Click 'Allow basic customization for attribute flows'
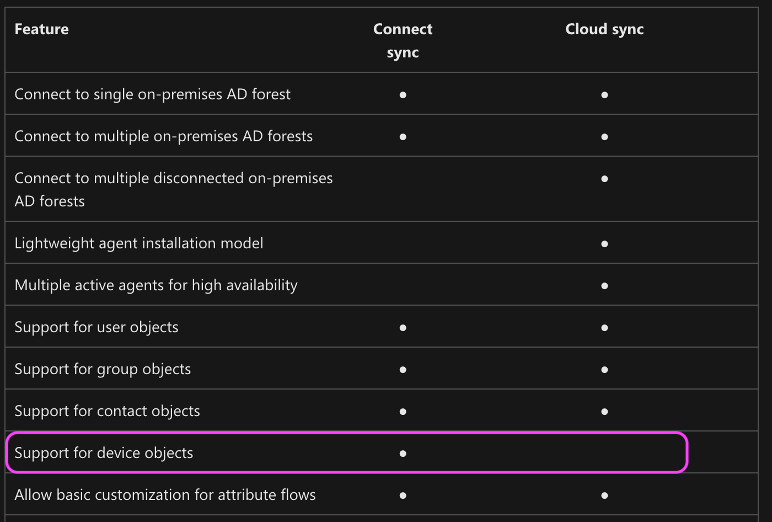Viewport: 772px width, 522px height. click(165, 494)
